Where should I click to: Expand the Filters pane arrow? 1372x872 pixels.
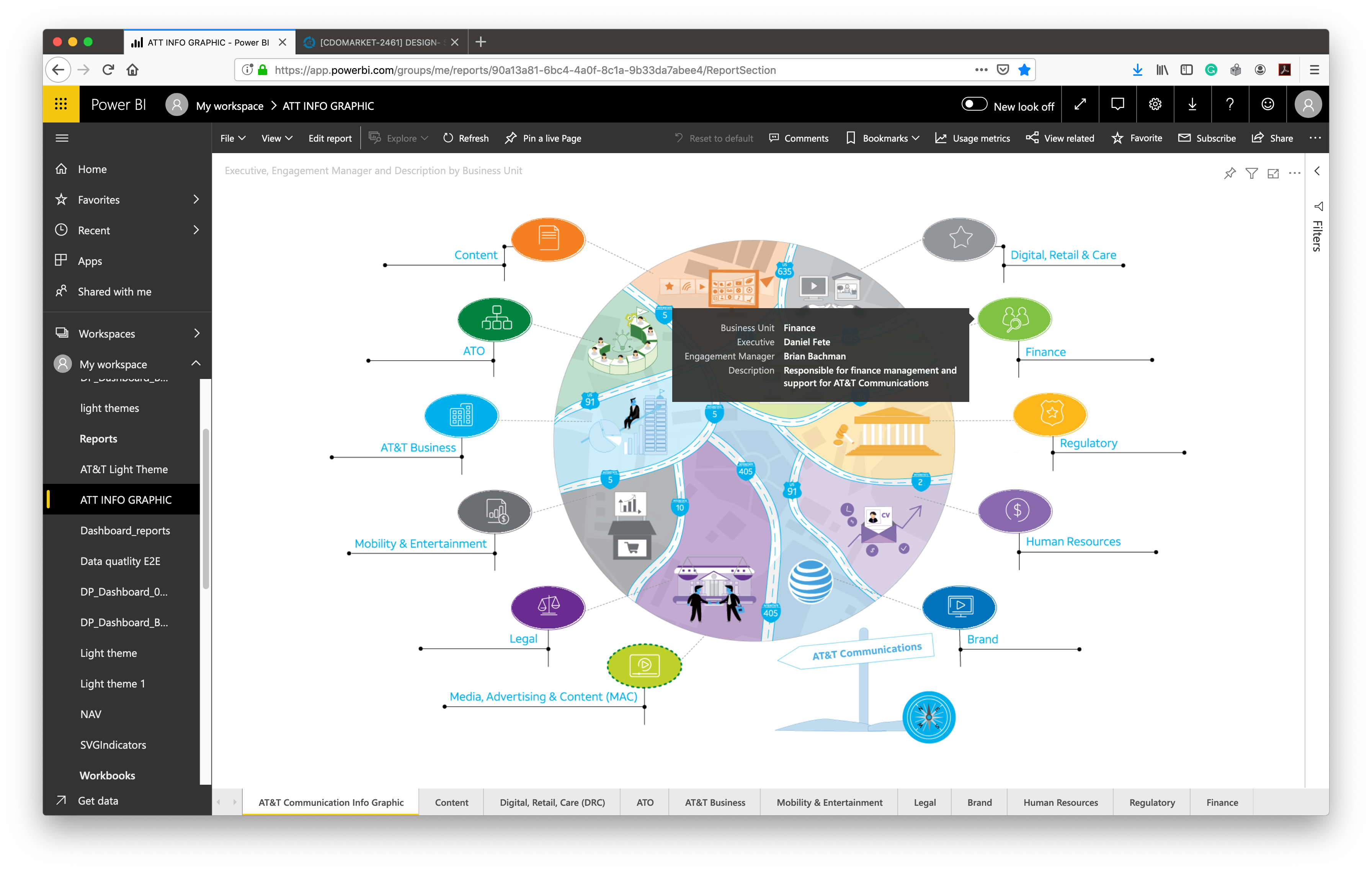[x=1317, y=171]
